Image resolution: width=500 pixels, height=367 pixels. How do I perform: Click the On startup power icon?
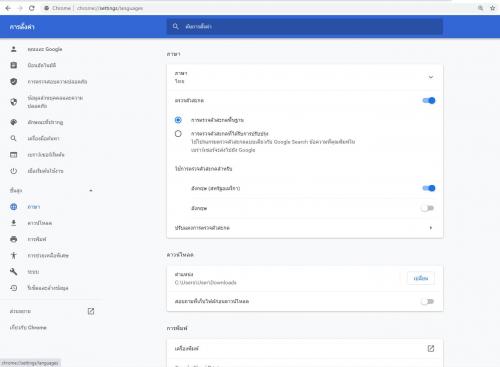coord(14,171)
